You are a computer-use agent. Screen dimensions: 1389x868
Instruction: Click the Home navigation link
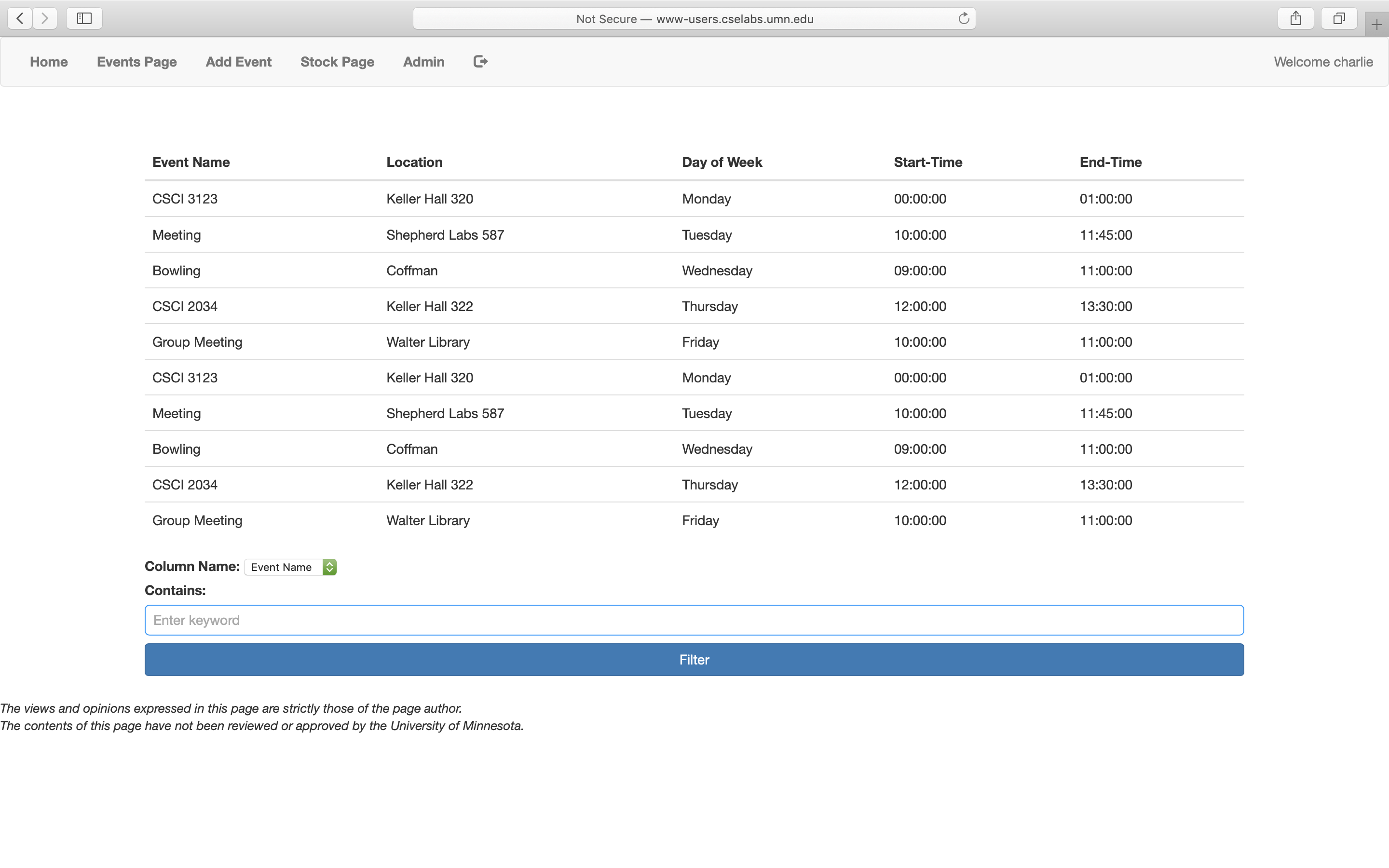(49, 61)
